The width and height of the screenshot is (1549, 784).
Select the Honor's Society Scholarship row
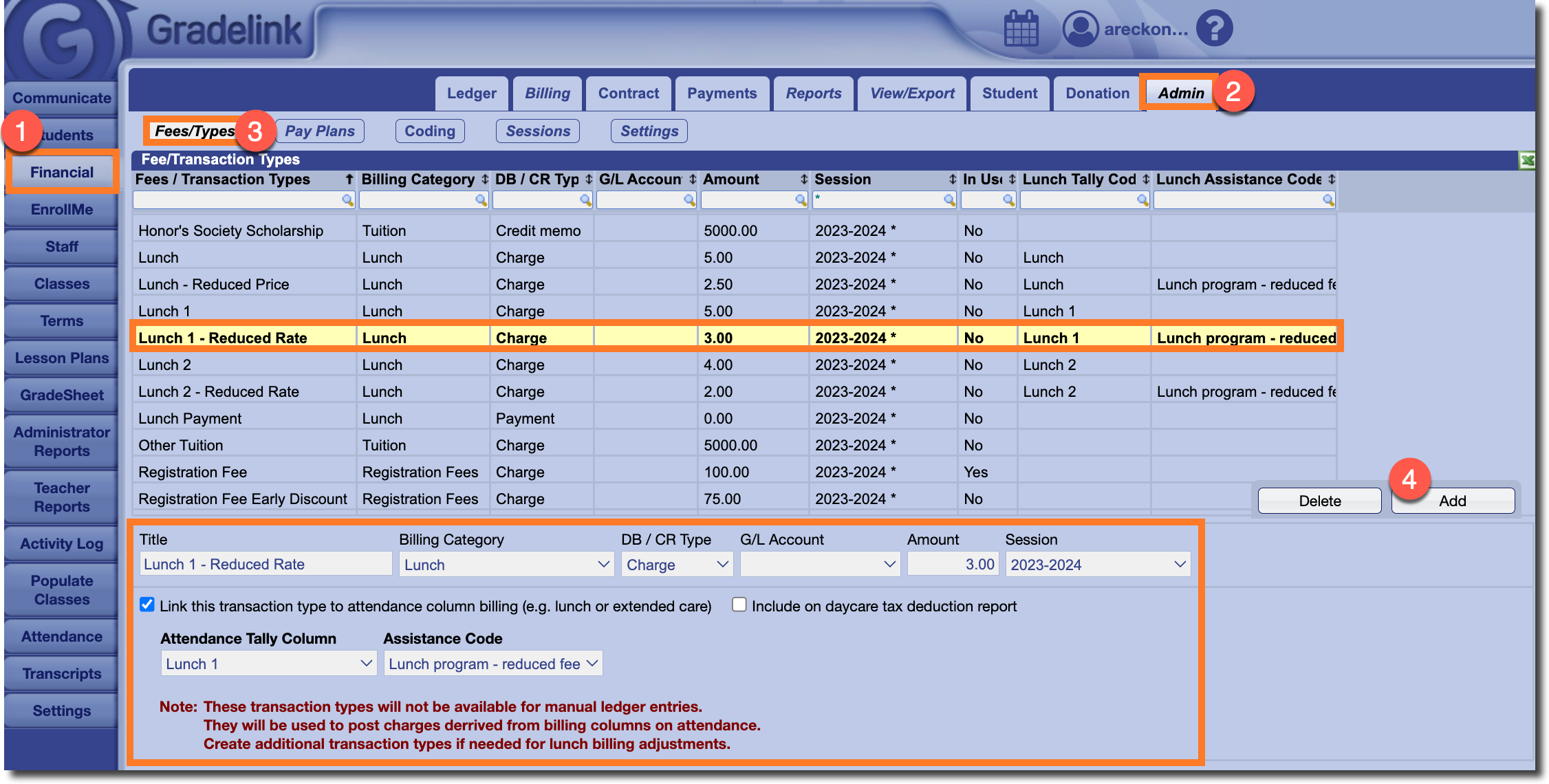pos(735,231)
